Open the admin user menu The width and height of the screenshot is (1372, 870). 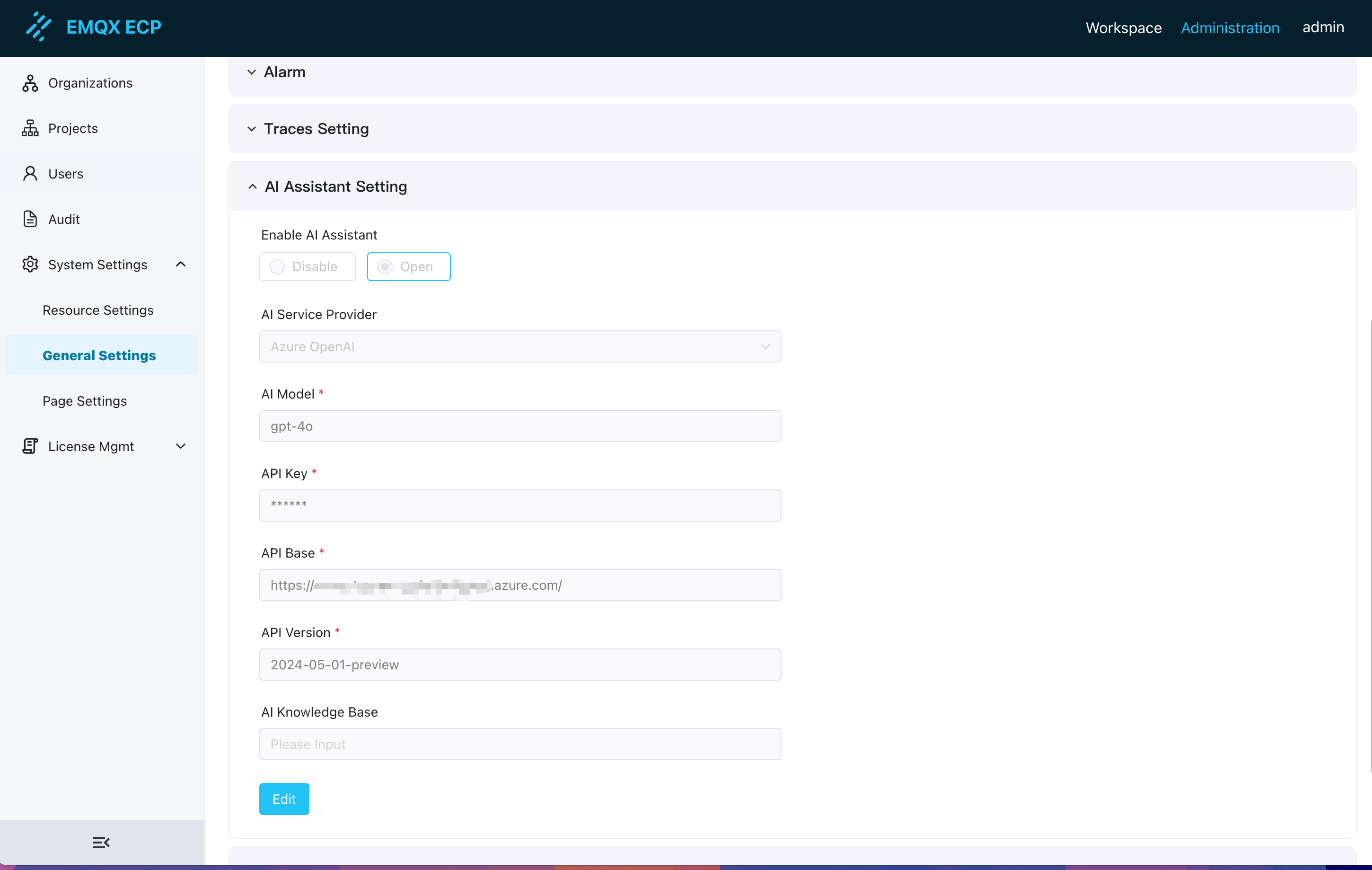[1322, 27]
